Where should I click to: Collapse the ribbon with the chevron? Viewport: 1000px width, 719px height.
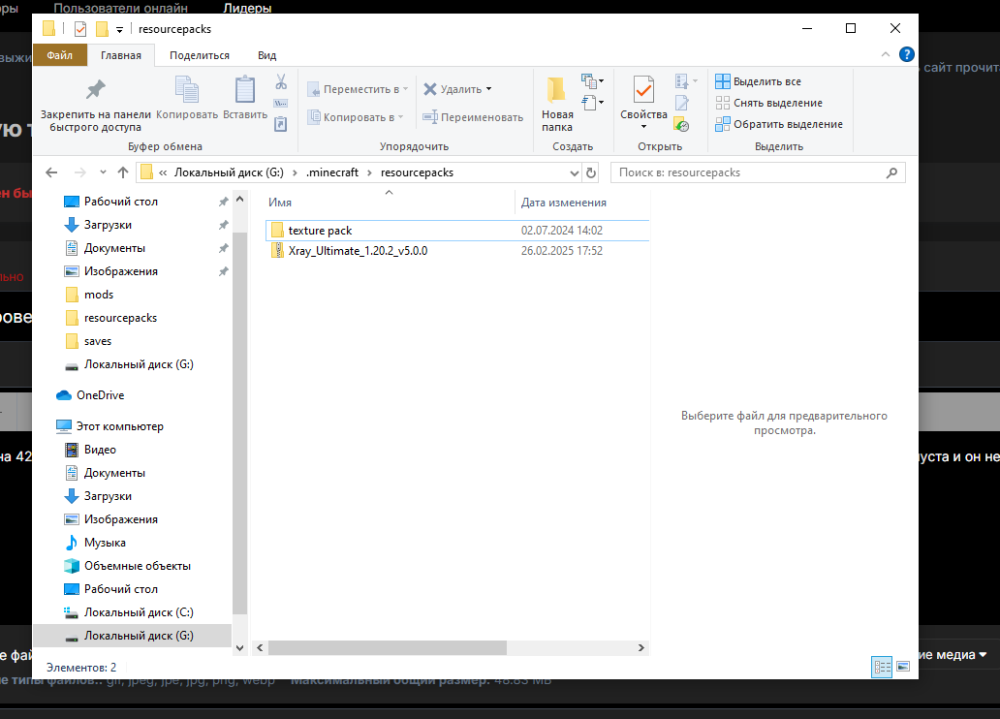click(885, 55)
